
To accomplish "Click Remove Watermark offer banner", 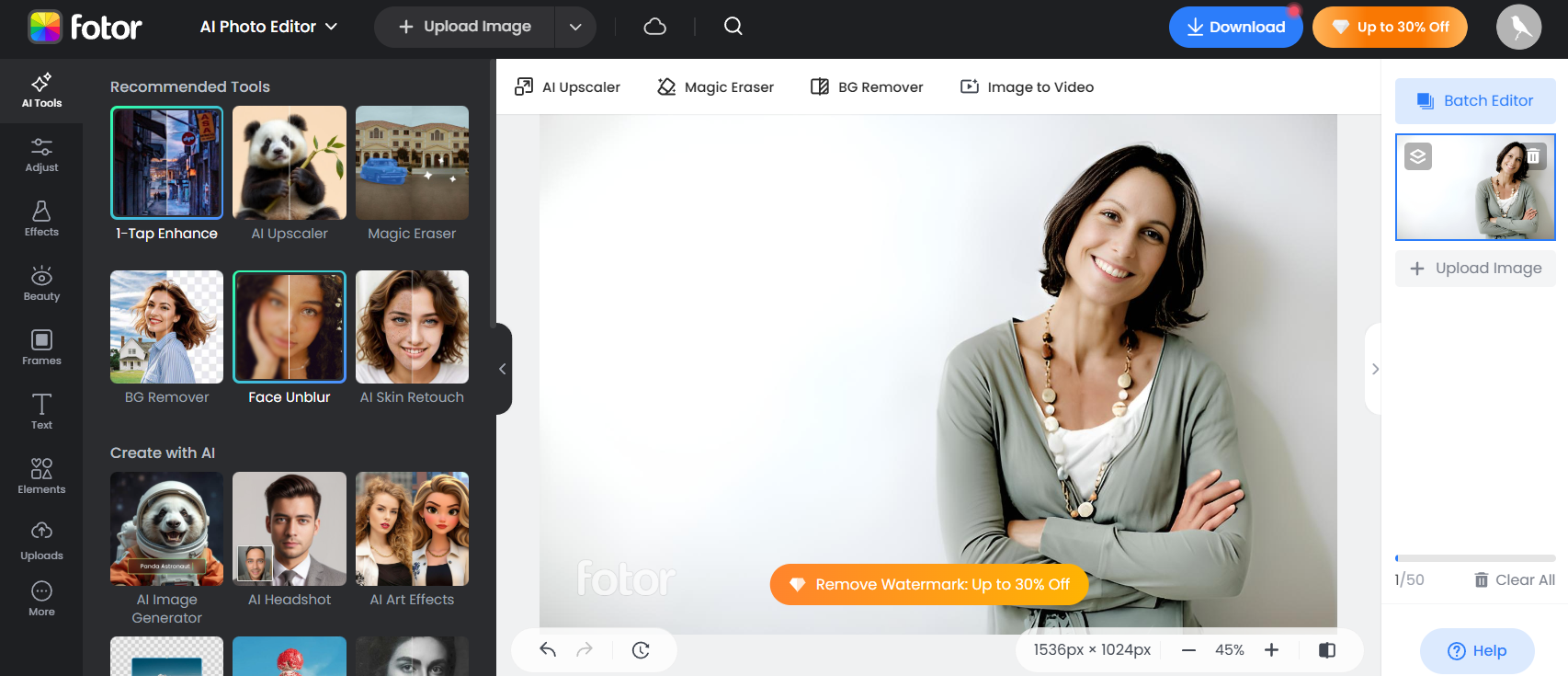I will pyautogui.click(x=929, y=585).
